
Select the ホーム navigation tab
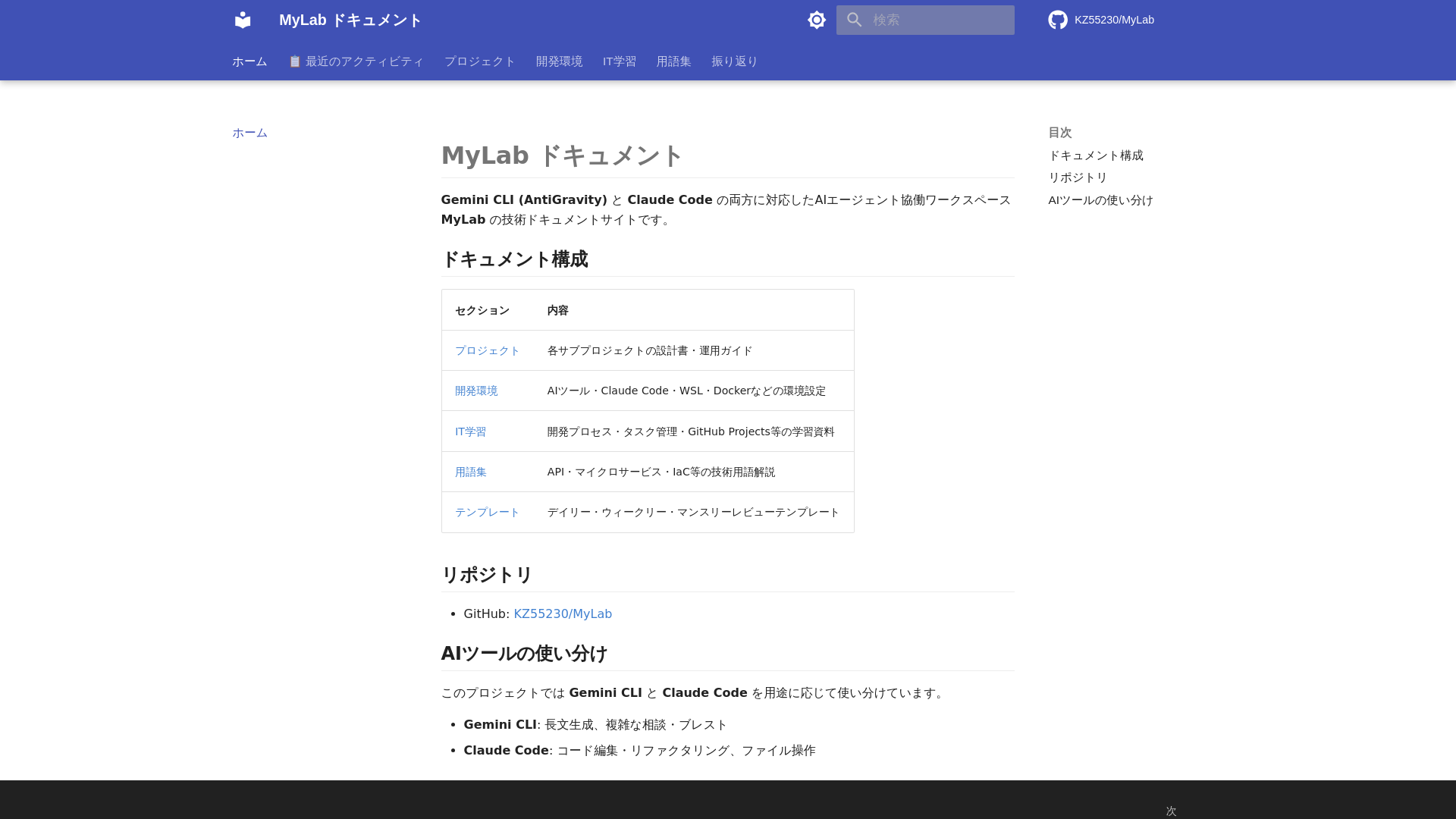[249, 61]
